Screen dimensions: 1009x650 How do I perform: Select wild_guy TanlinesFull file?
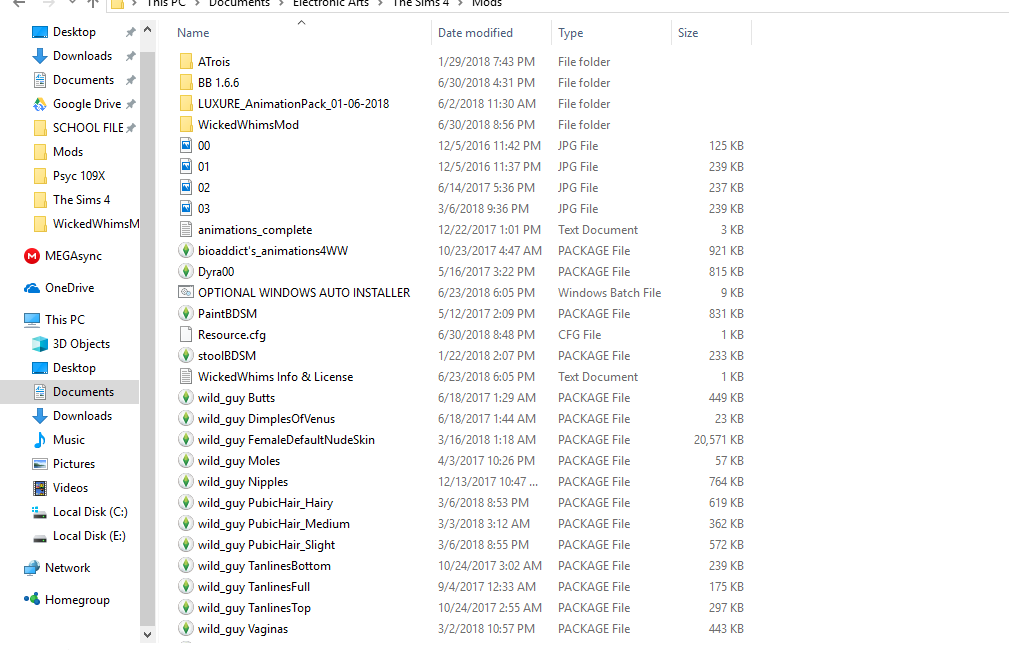pos(254,586)
